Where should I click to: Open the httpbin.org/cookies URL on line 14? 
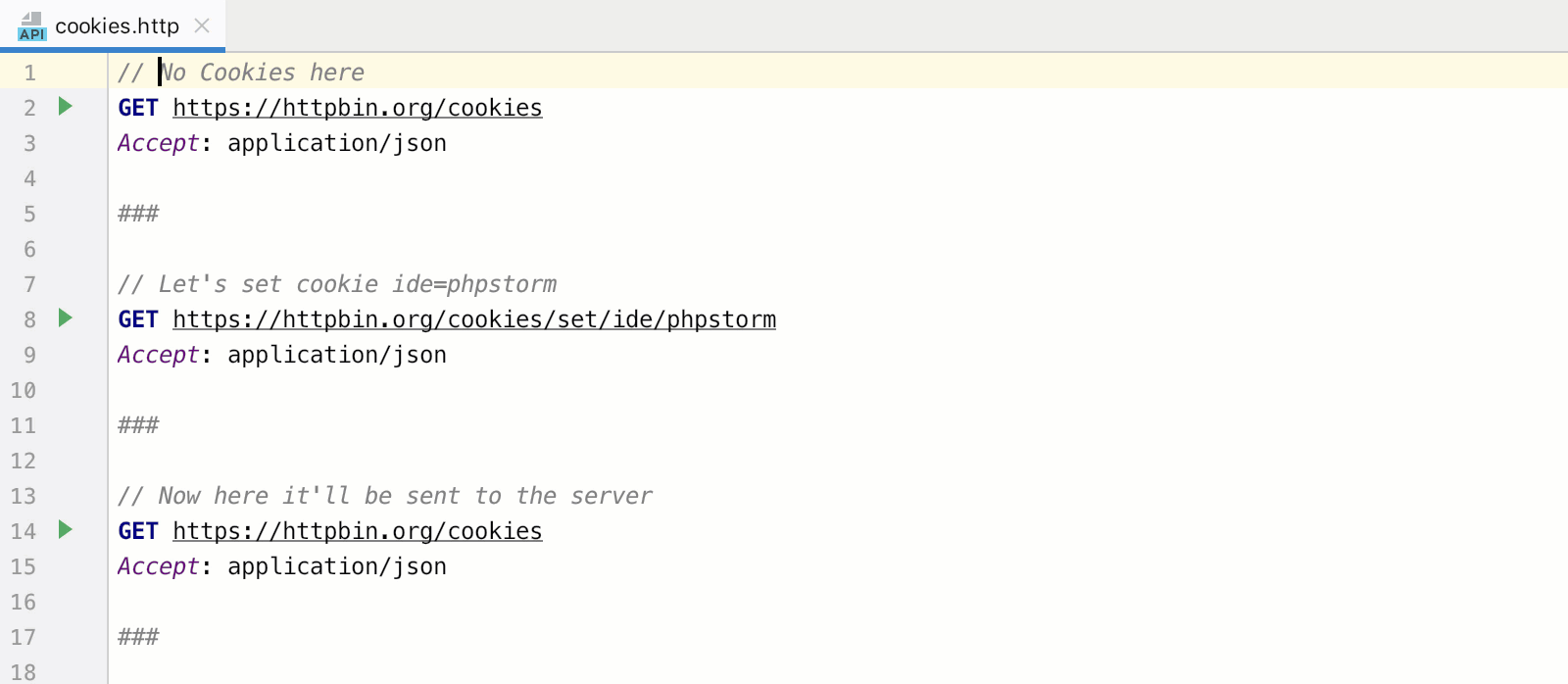pyautogui.click(x=357, y=531)
